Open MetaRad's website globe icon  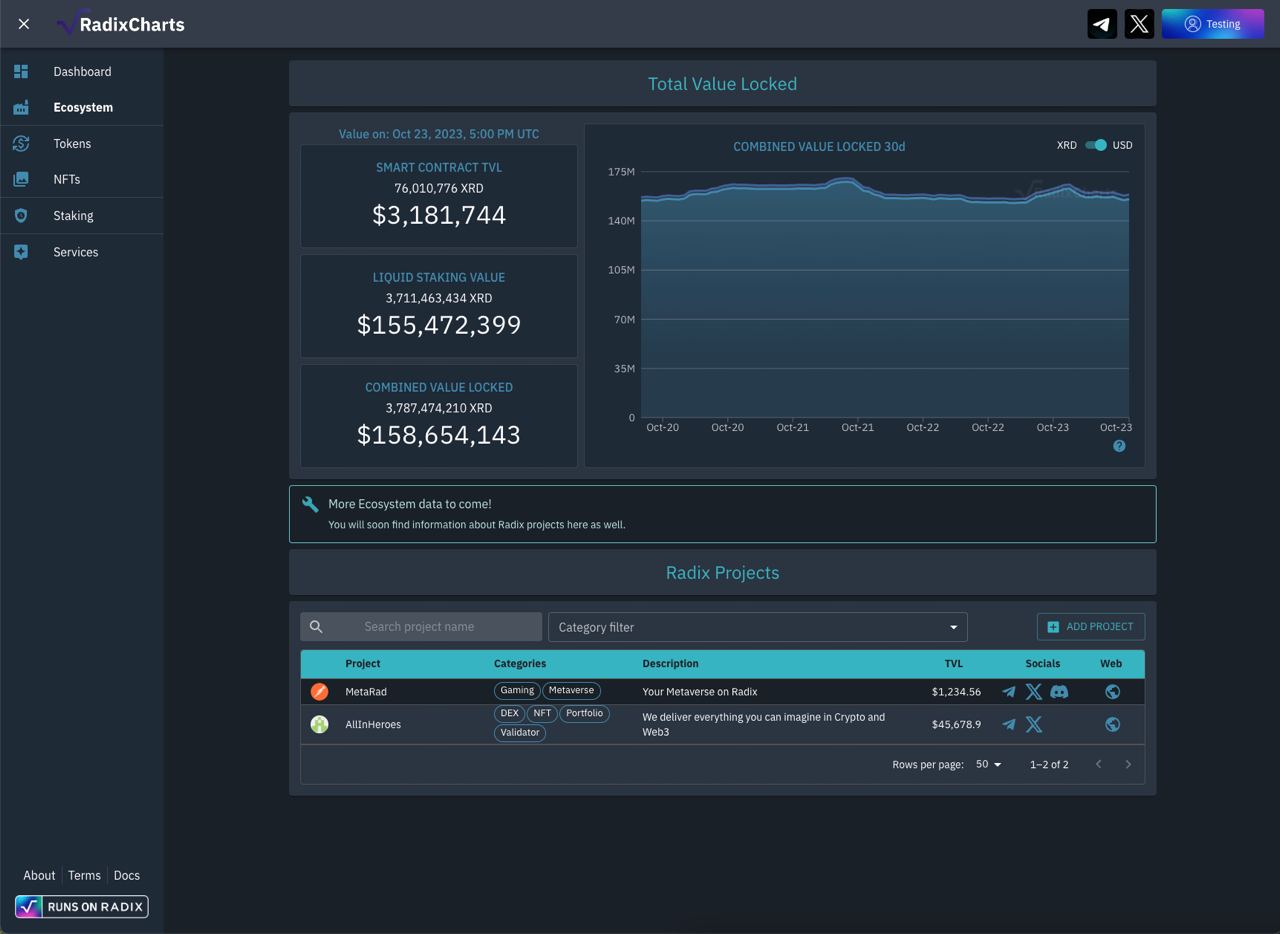pyautogui.click(x=1112, y=691)
